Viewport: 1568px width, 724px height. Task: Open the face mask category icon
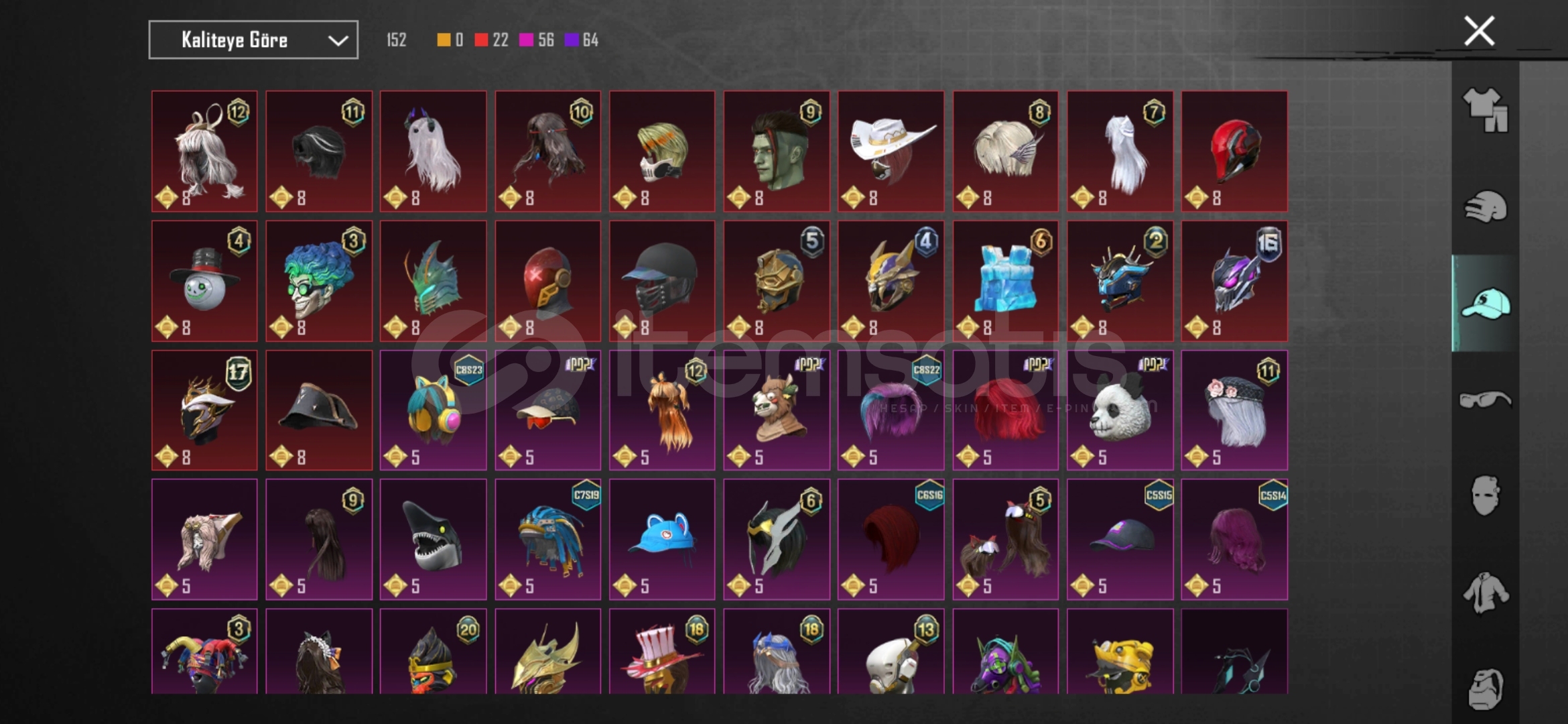[1486, 496]
